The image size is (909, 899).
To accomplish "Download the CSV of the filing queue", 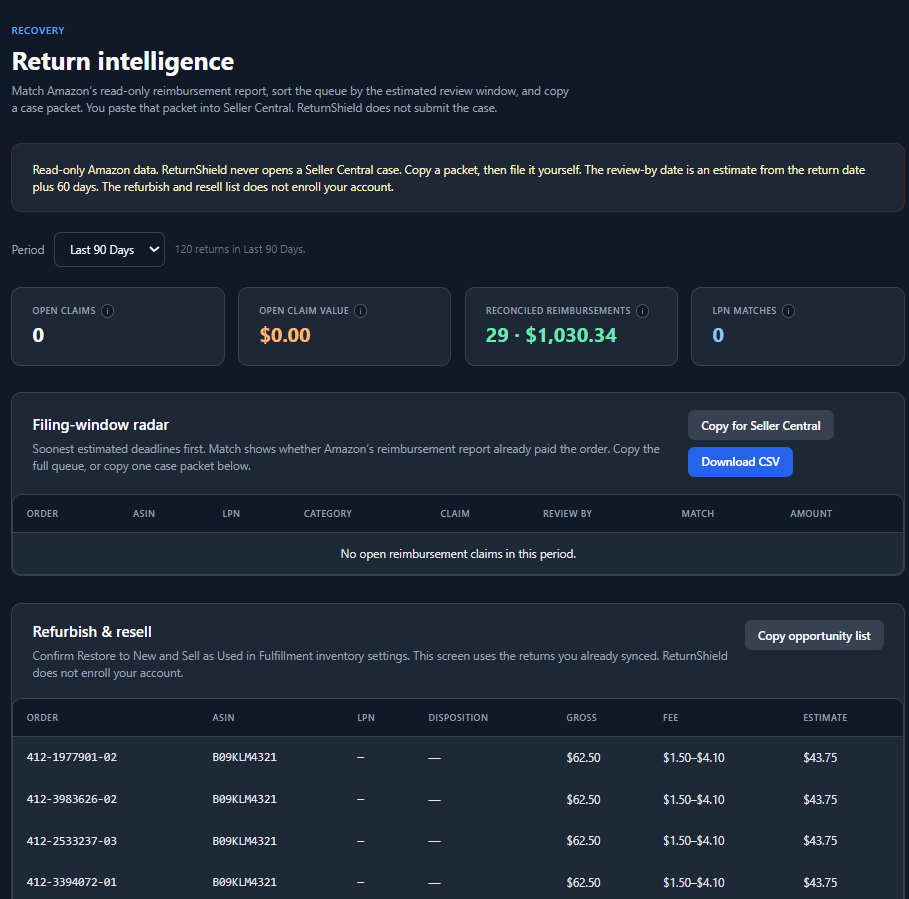I will point(740,462).
